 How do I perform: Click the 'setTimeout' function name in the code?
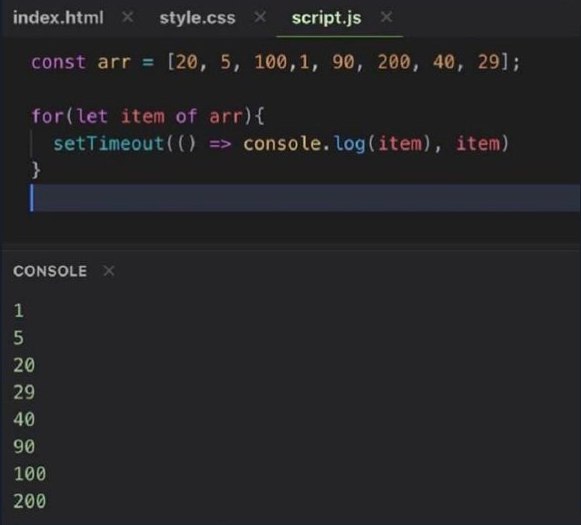pos(109,143)
